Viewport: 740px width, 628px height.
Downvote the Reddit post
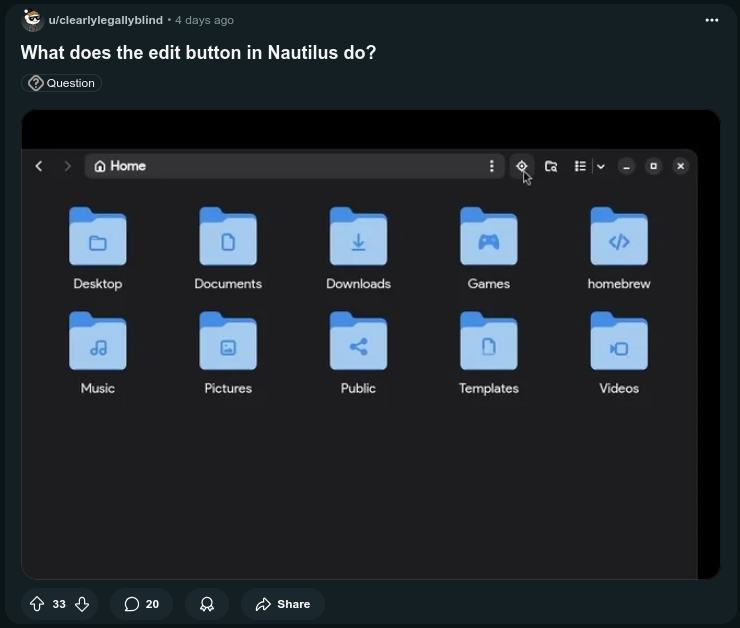click(82, 604)
